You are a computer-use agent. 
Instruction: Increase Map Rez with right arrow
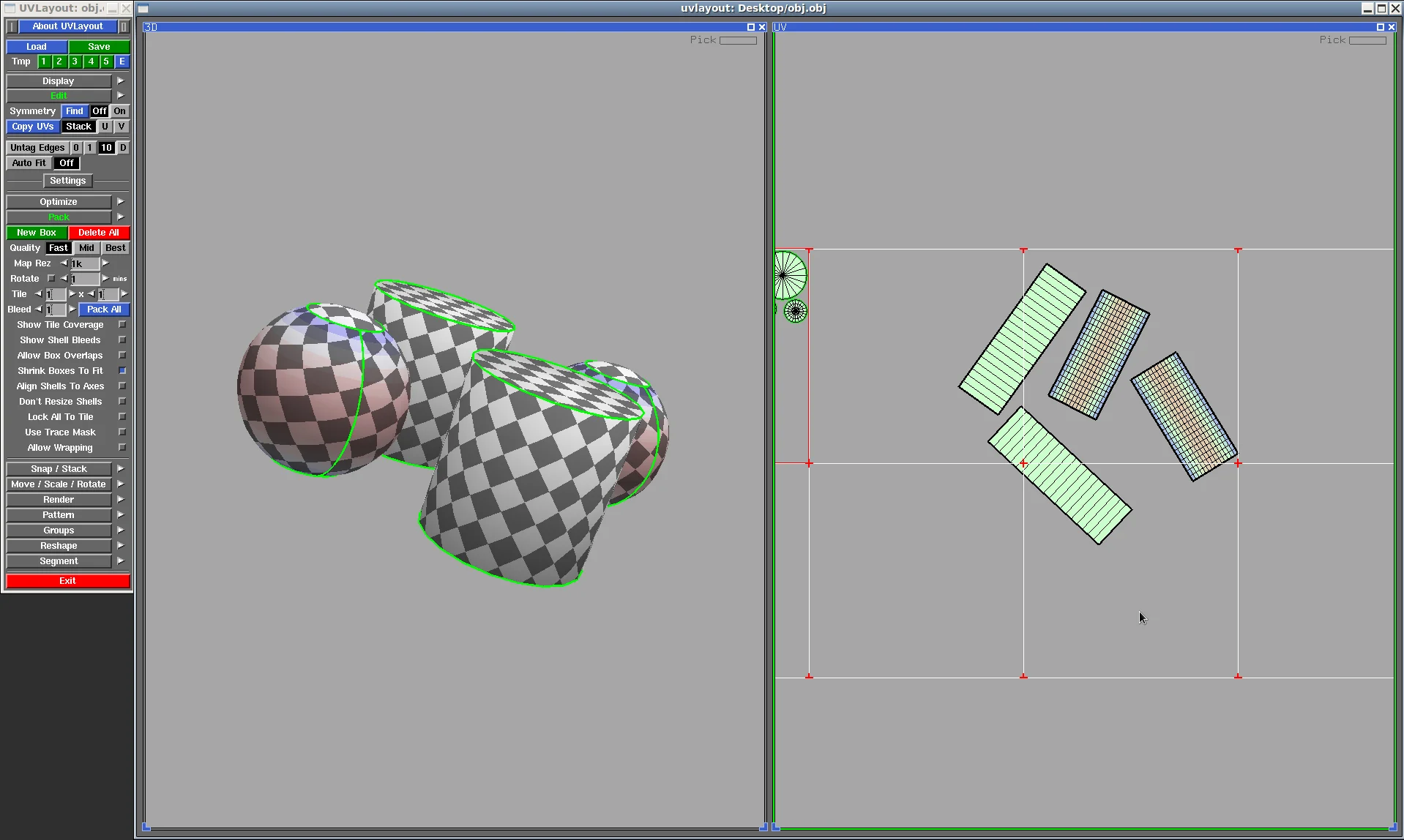(x=105, y=263)
